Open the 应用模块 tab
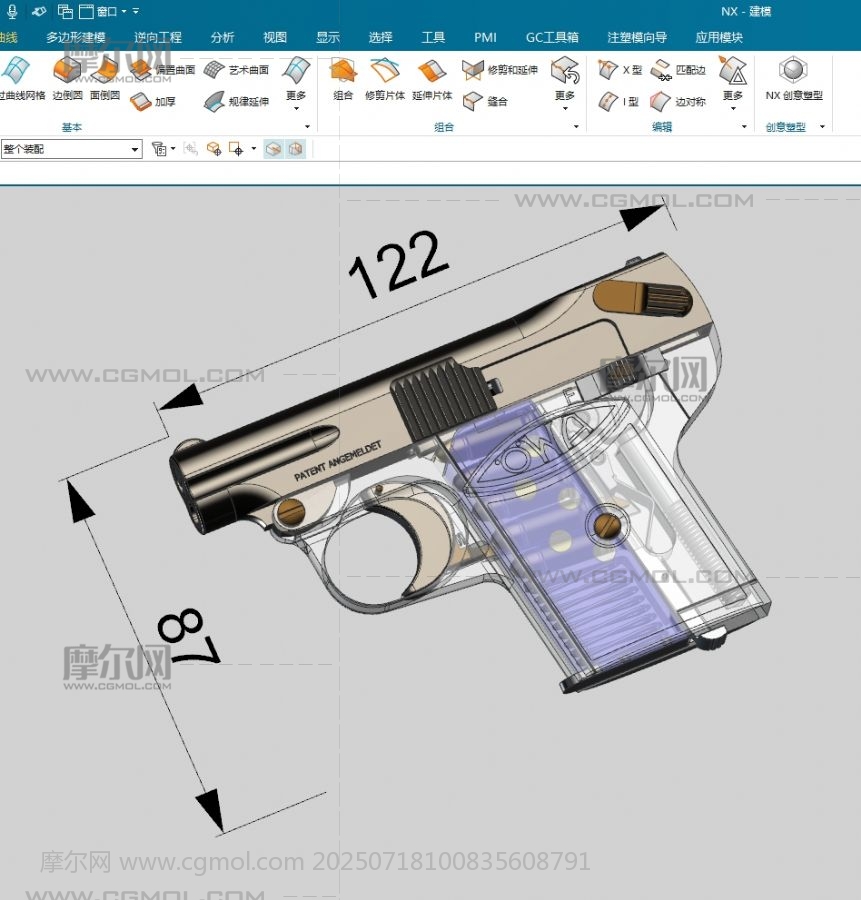This screenshot has width=861, height=900. 719,37
